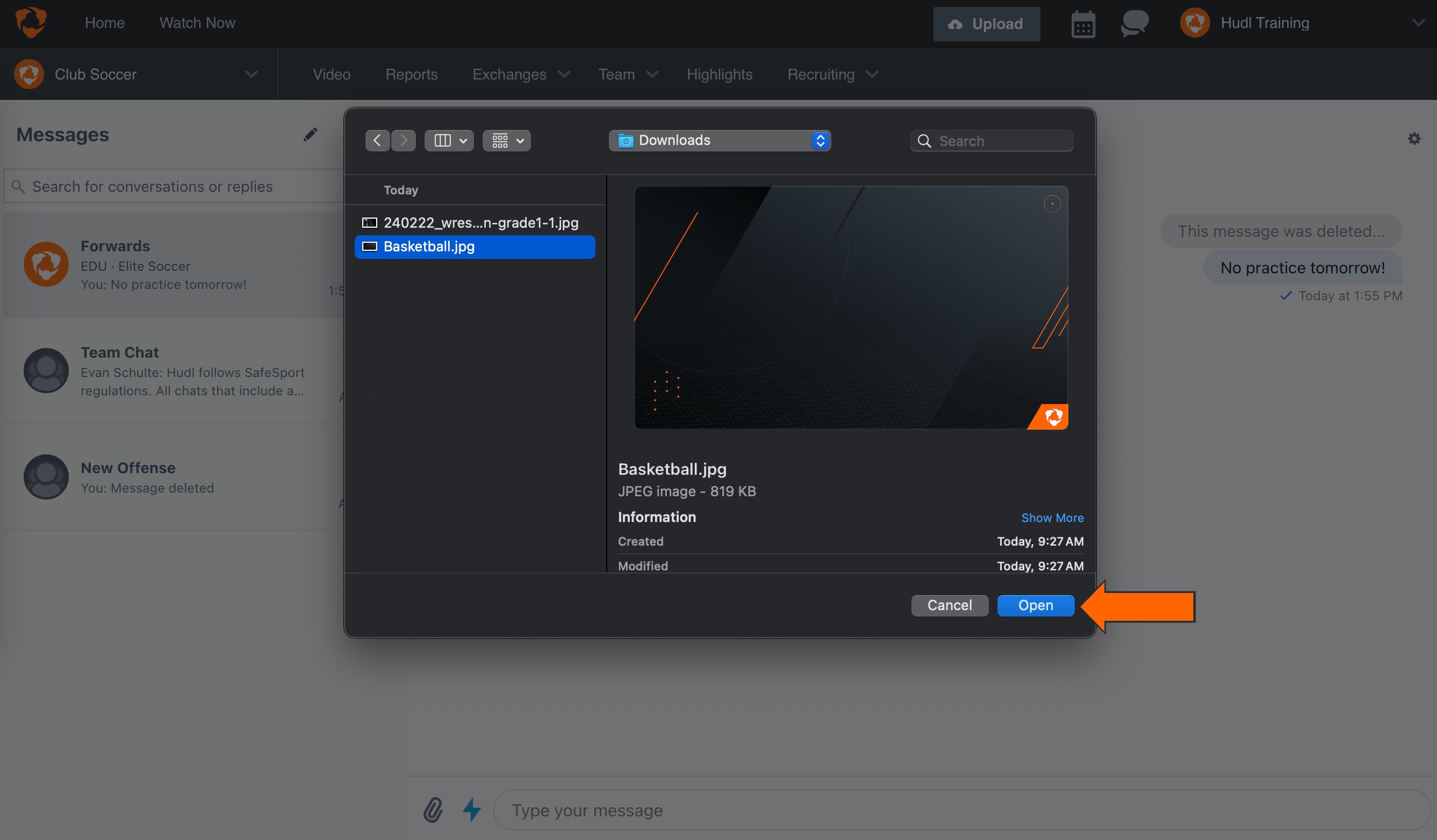Click the Hudl Training profile avatar

click(x=1195, y=23)
